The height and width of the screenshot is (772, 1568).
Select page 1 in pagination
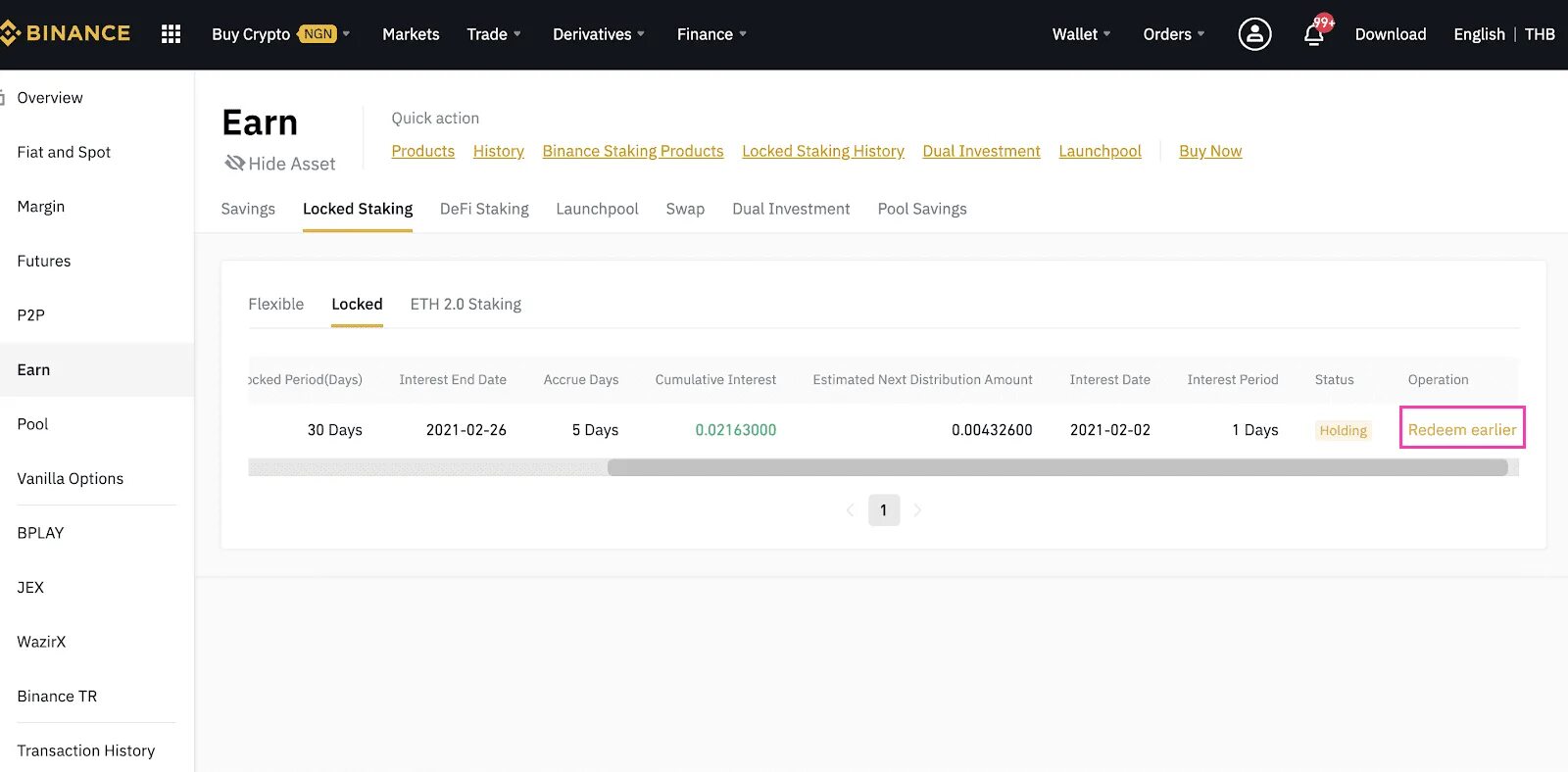coord(884,510)
